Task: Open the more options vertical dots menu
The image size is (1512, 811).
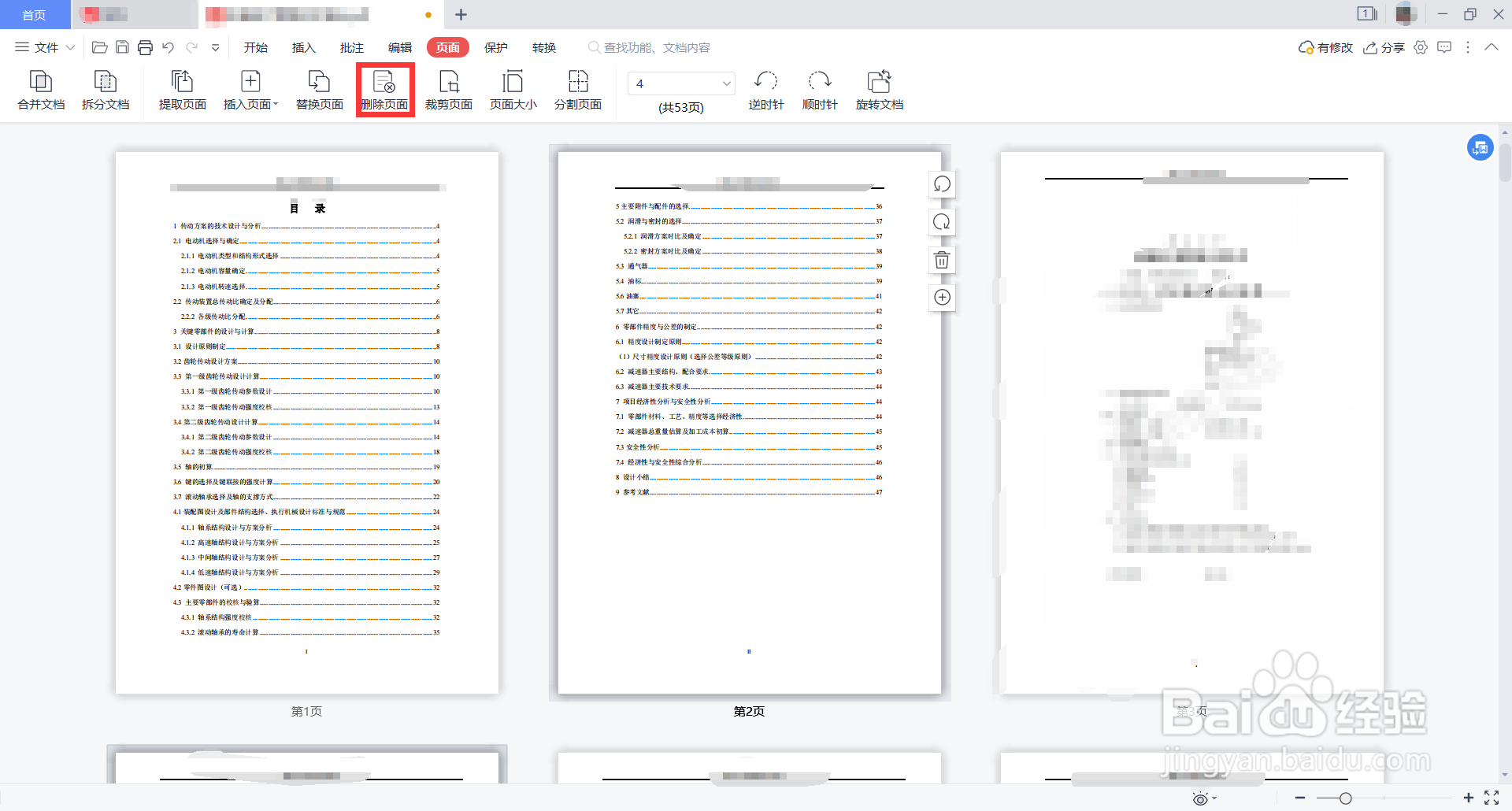Action: pos(1468,47)
